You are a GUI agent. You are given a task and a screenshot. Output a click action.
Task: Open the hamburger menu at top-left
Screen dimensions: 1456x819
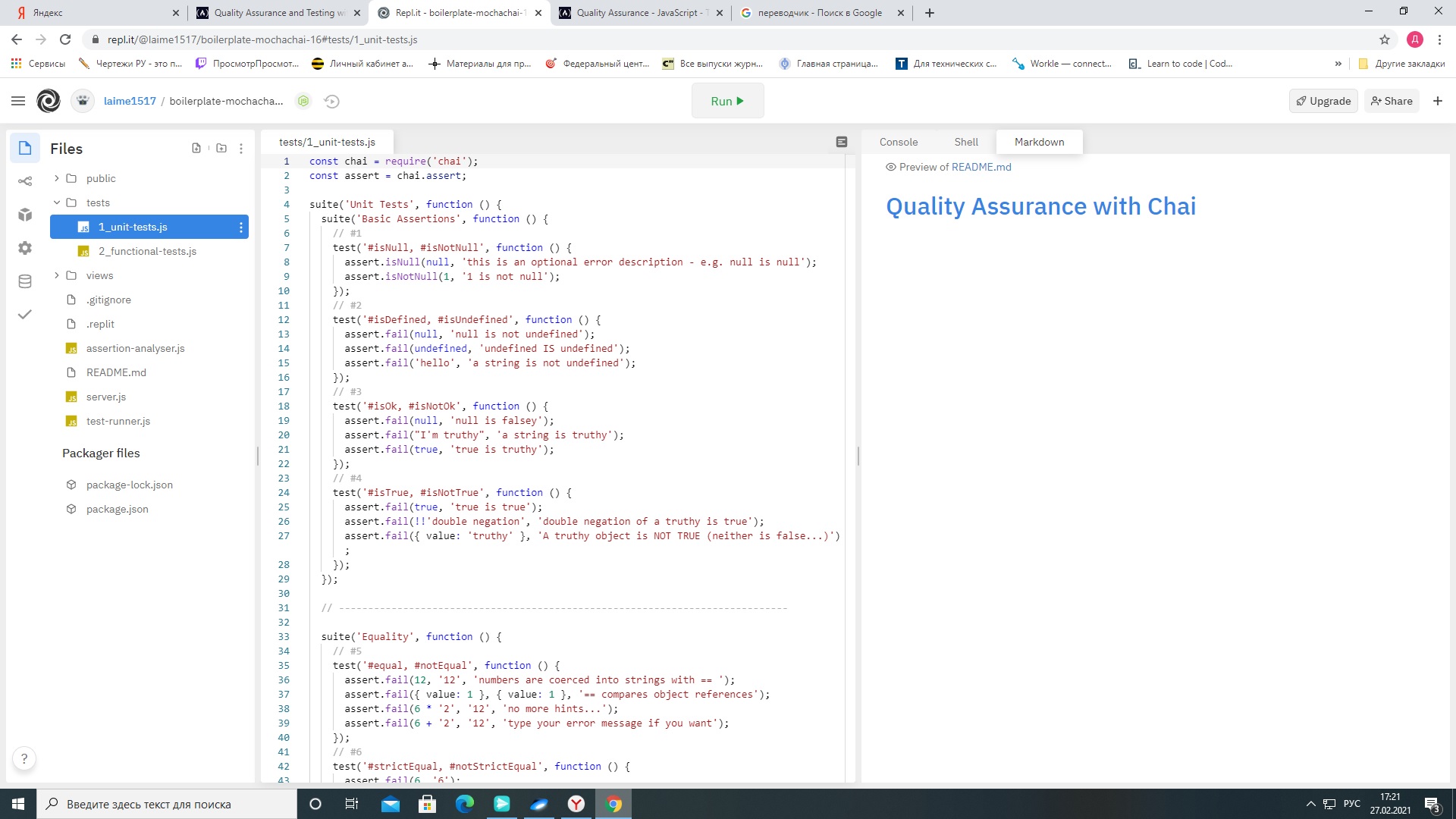18,100
